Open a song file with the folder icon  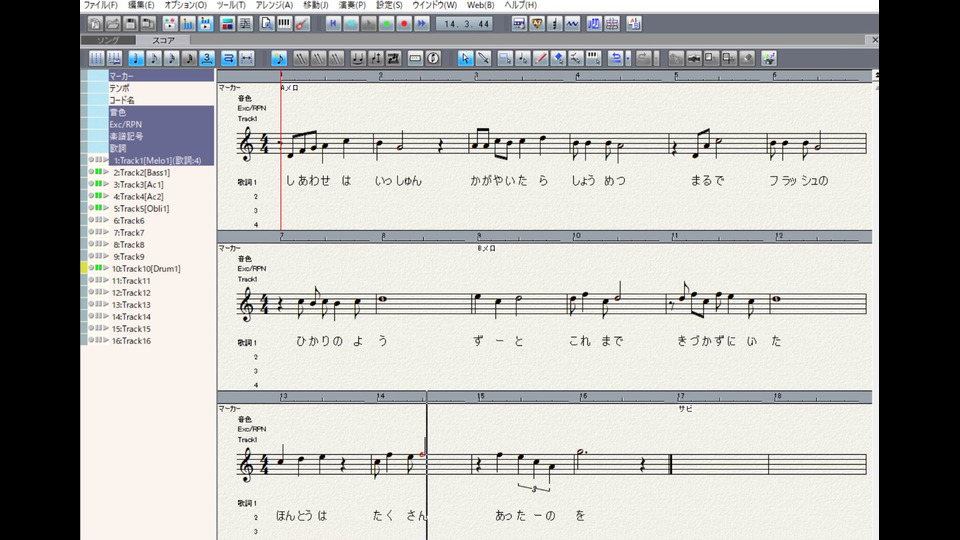pos(113,24)
